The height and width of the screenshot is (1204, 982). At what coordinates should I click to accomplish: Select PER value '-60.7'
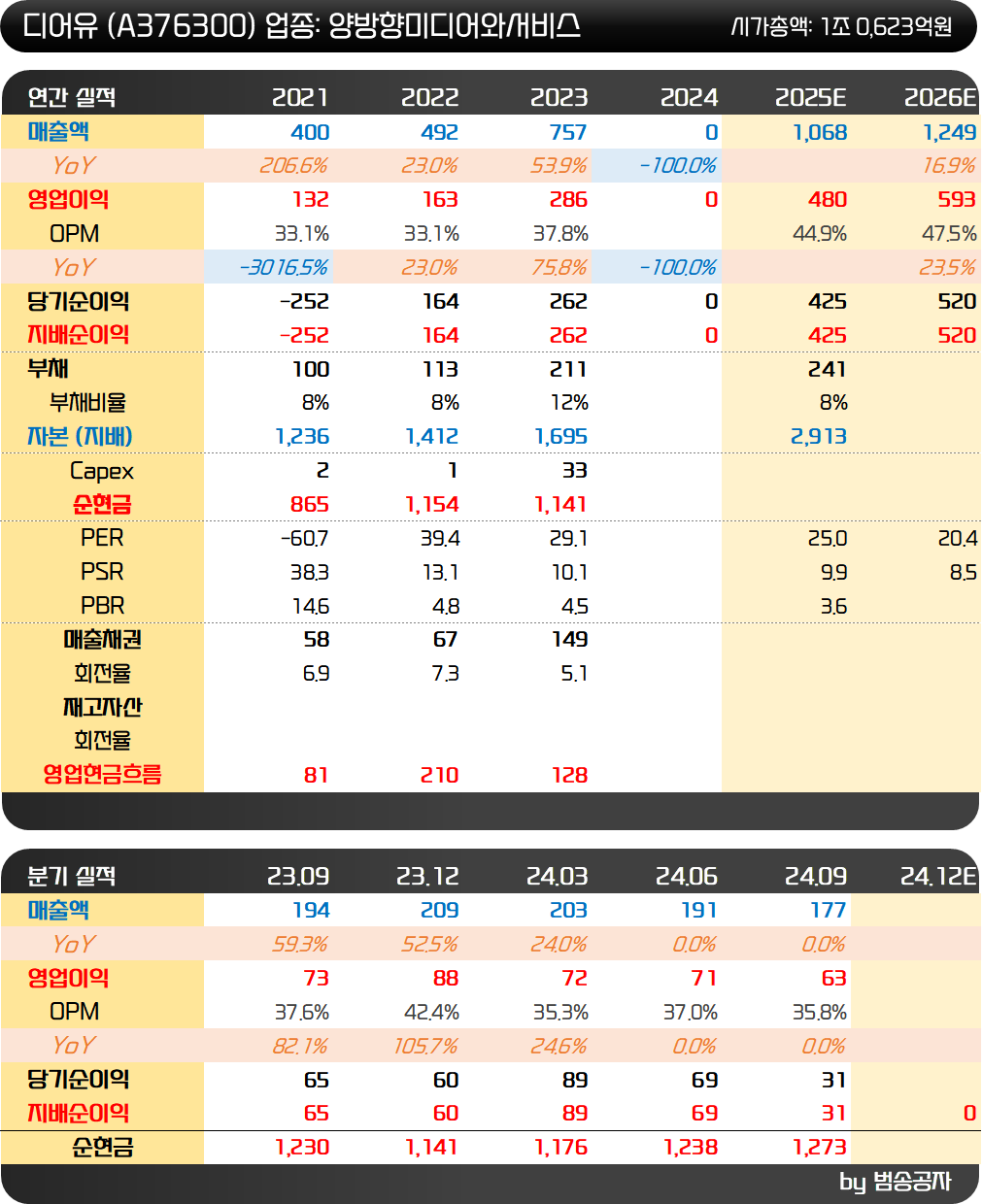coord(304,539)
